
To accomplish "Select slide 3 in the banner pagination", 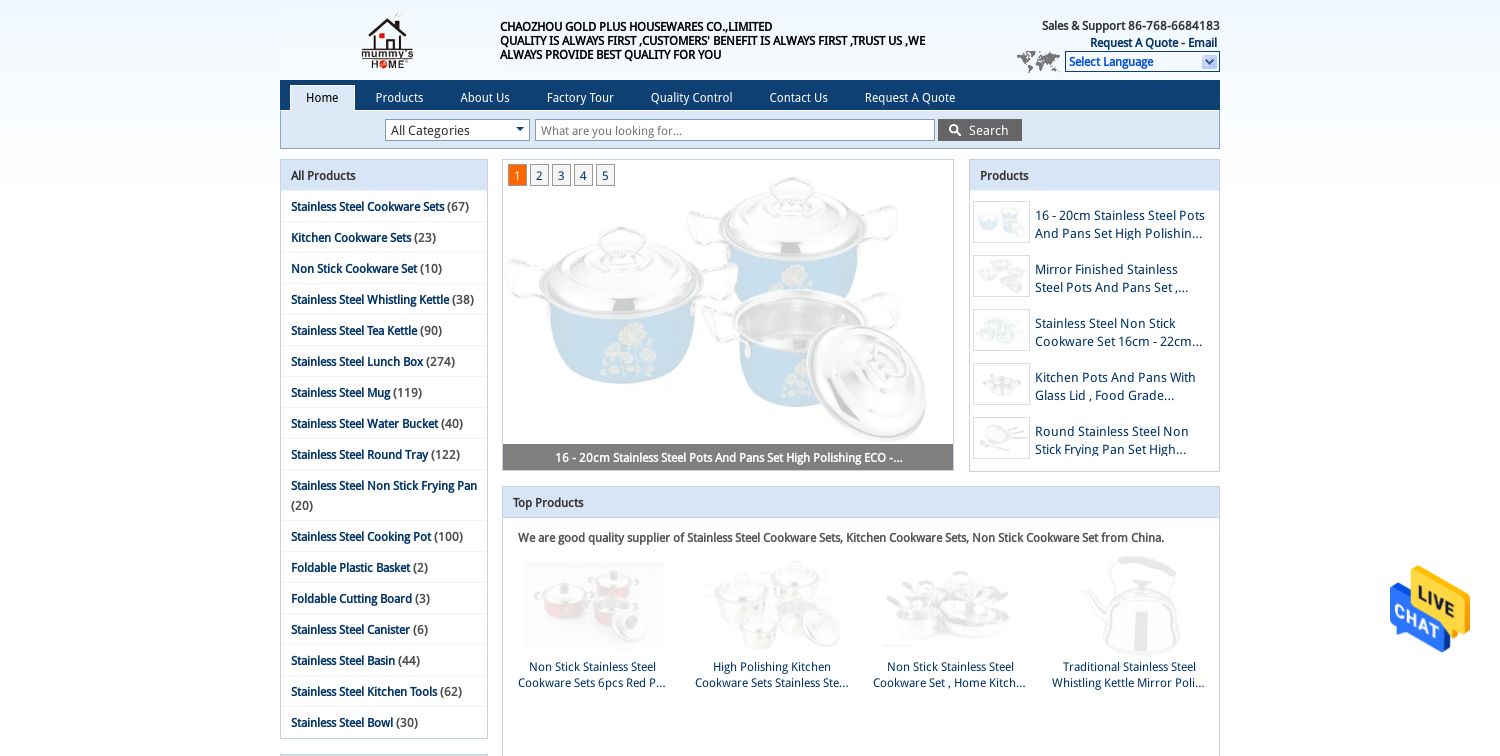I will [x=561, y=175].
